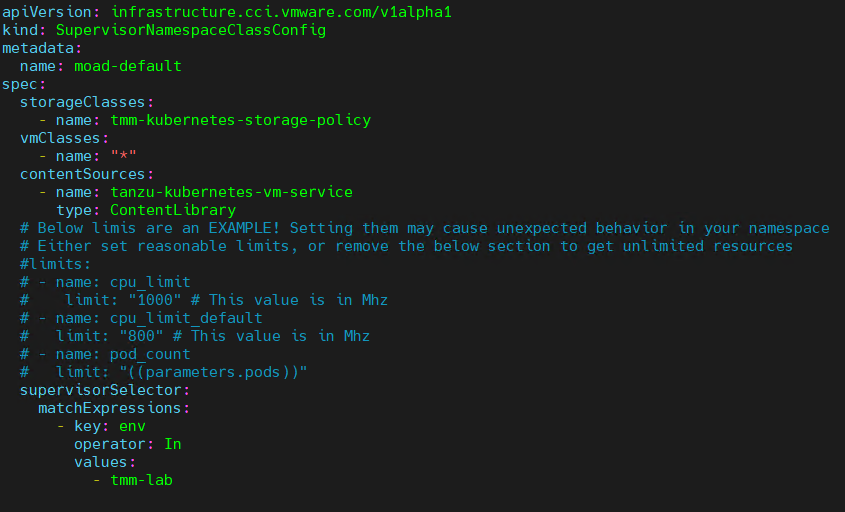Screen dimensions: 845x512
Task: Click the tmm-lab value on the last line
Action: coord(141,480)
